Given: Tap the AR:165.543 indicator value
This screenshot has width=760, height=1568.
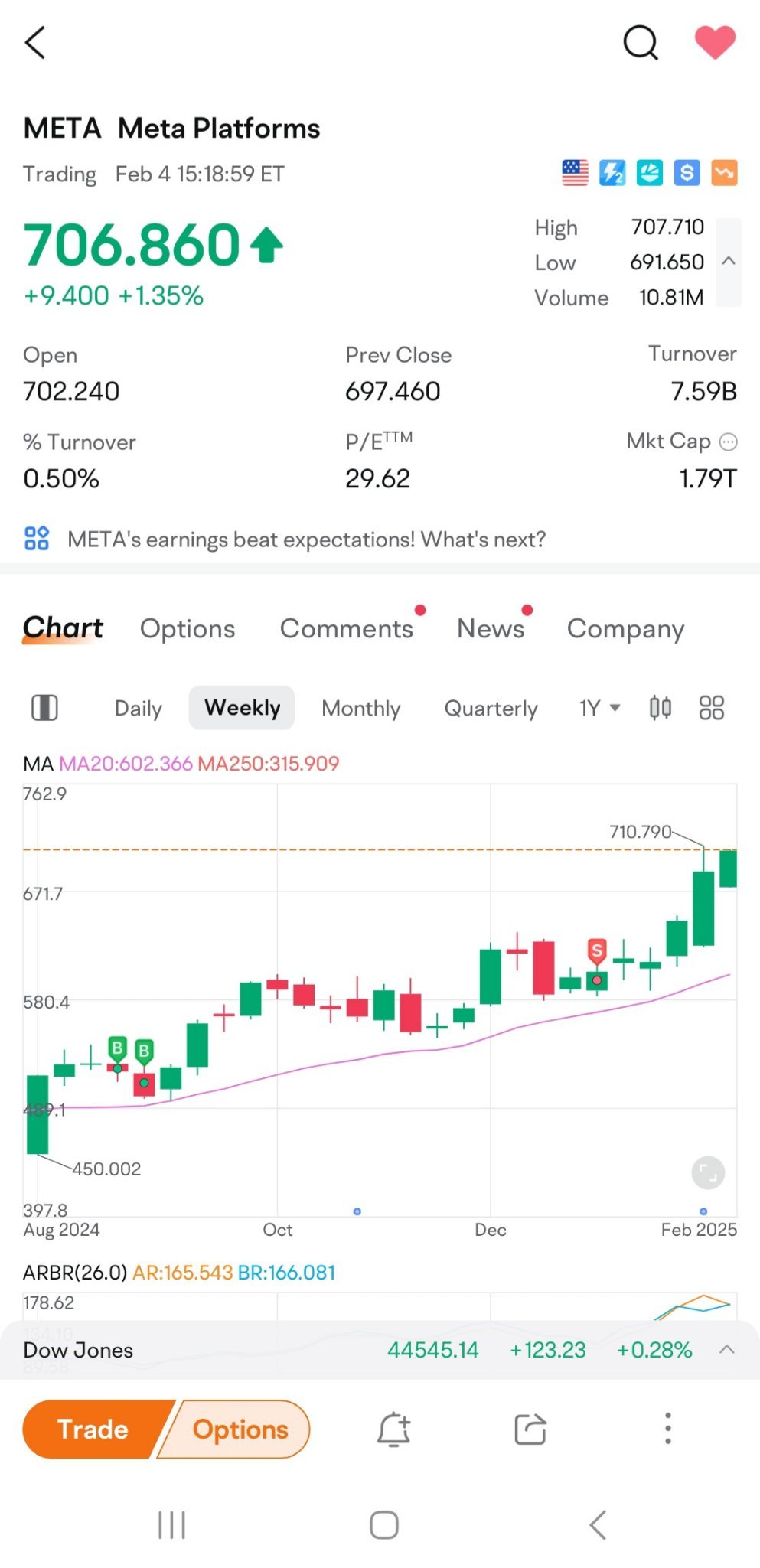Looking at the screenshot, I should pos(183,1273).
